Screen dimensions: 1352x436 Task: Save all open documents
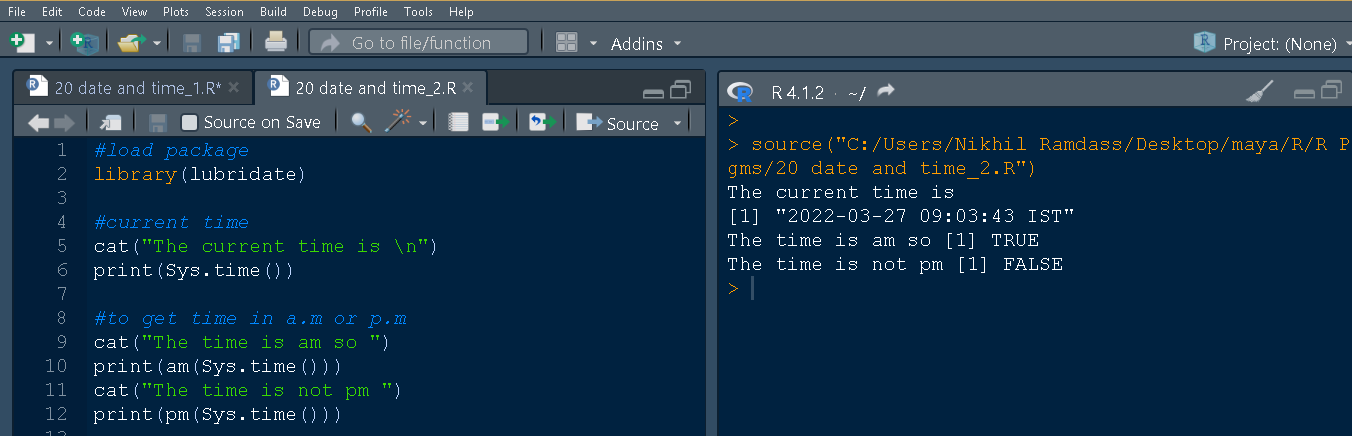229,43
